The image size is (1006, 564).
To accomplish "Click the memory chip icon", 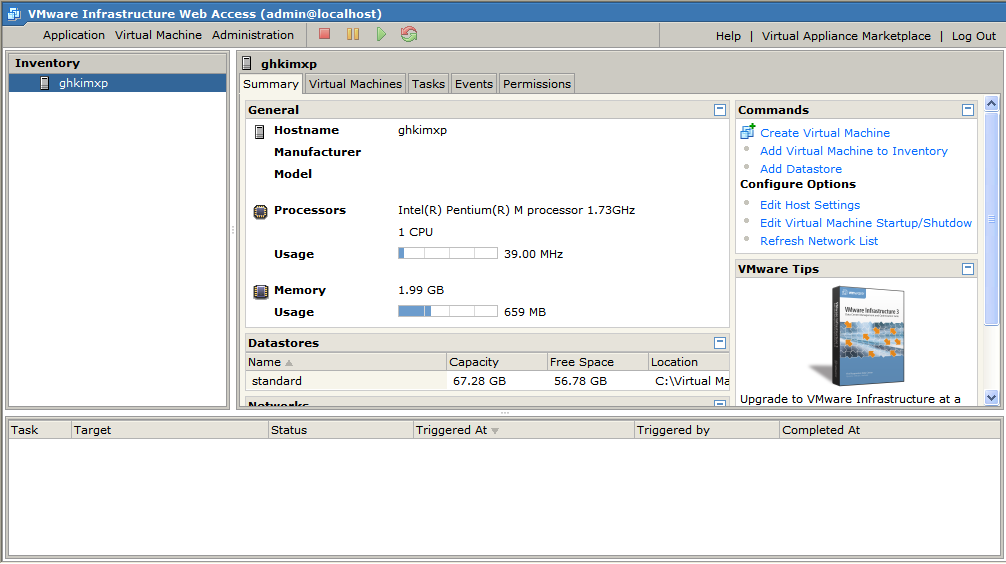I will coord(260,291).
